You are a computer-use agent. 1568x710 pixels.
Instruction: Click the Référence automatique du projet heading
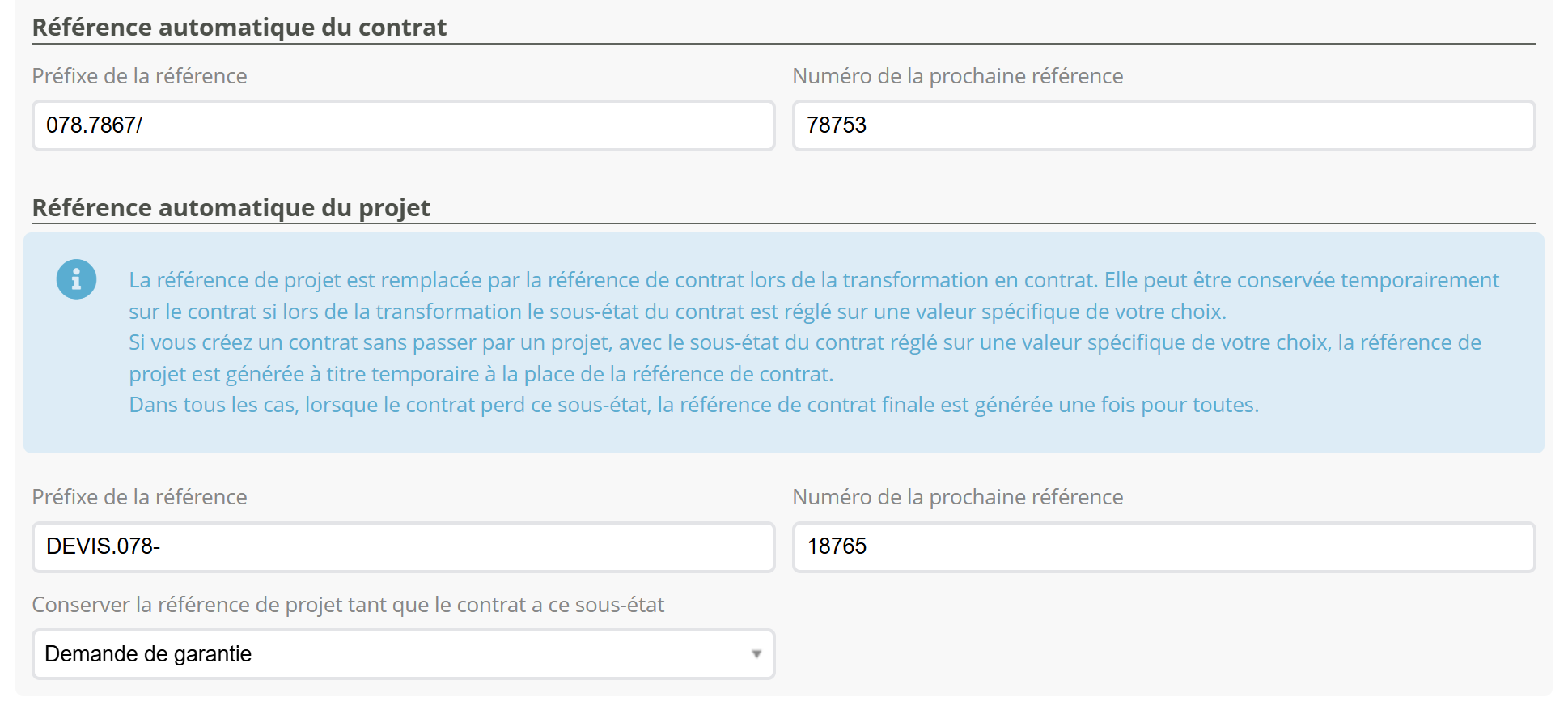pos(231,208)
